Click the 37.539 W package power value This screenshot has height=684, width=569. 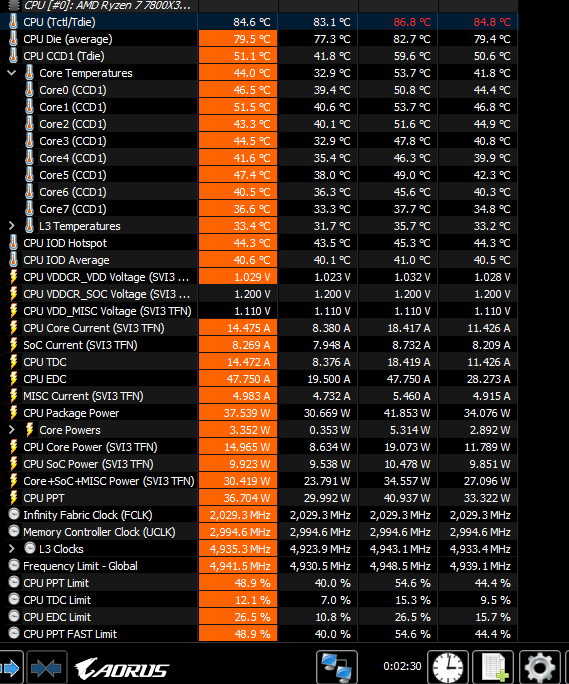(x=247, y=413)
